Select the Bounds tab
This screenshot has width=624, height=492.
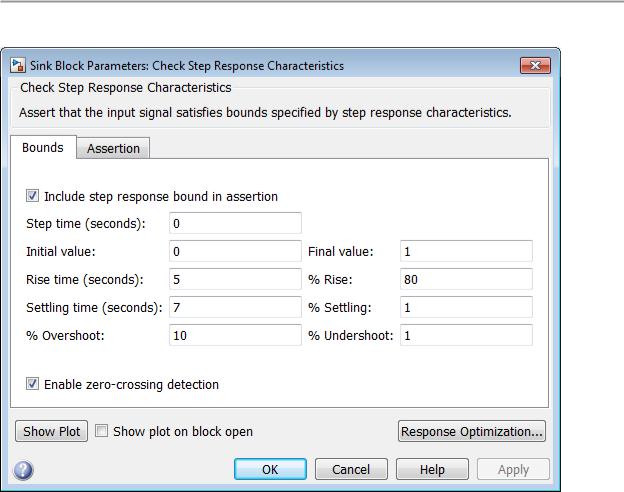pyautogui.click(x=43, y=147)
